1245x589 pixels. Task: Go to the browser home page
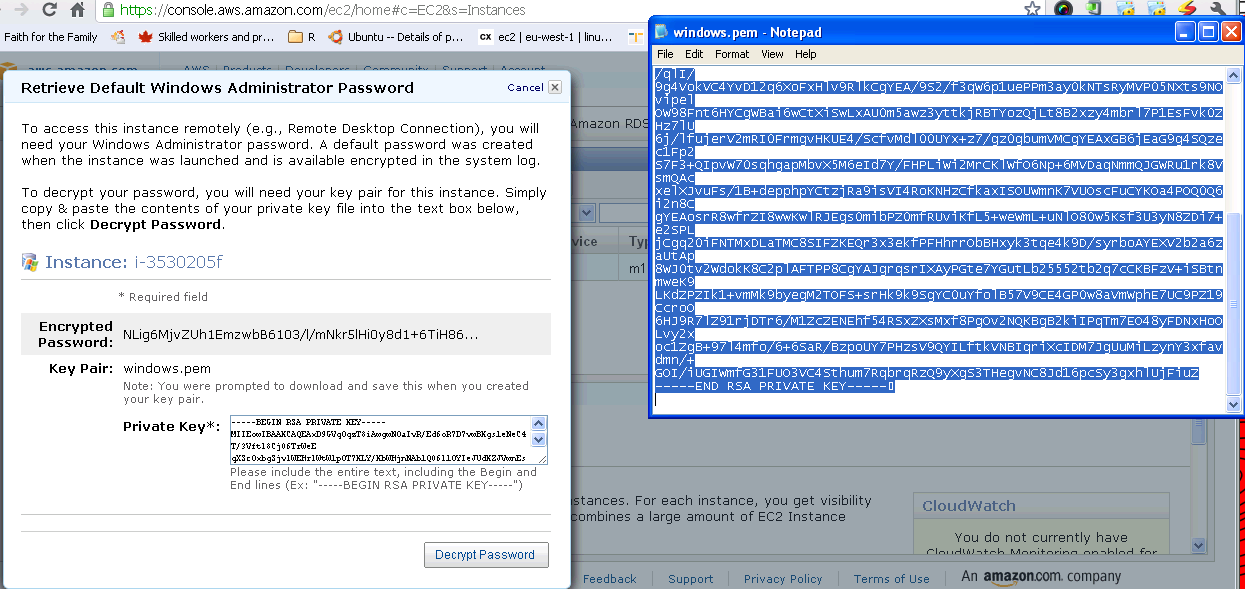(x=77, y=10)
